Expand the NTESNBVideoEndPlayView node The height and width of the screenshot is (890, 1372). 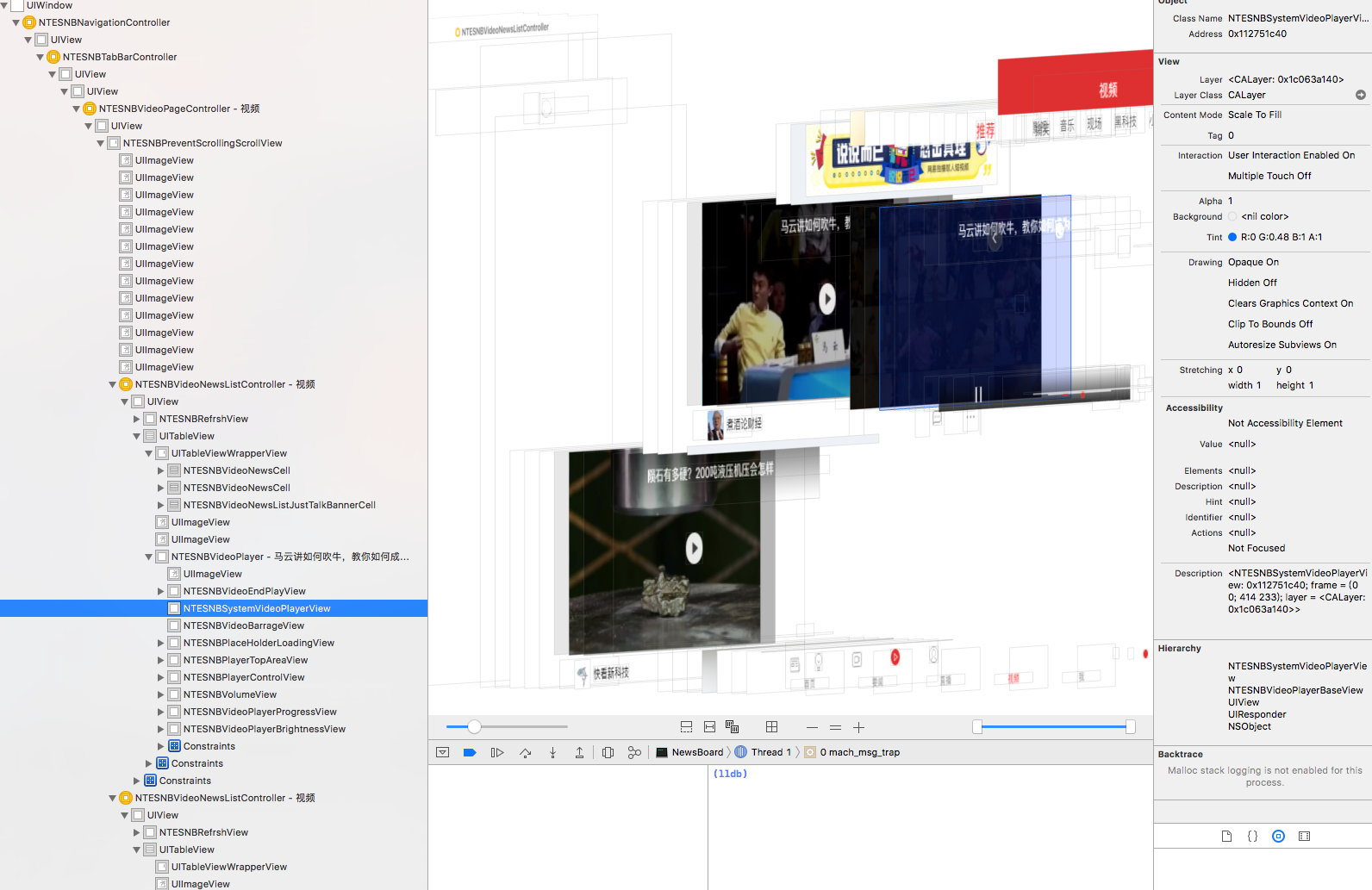tap(160, 591)
